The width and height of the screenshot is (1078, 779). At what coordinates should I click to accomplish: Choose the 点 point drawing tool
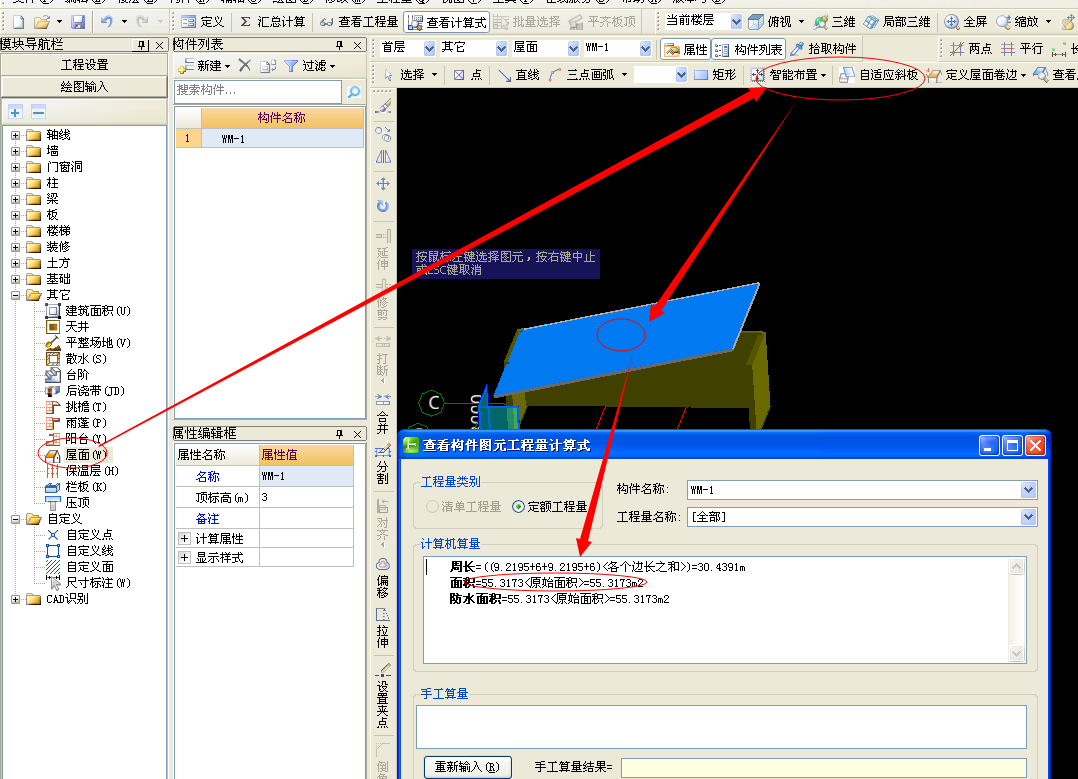click(x=468, y=75)
